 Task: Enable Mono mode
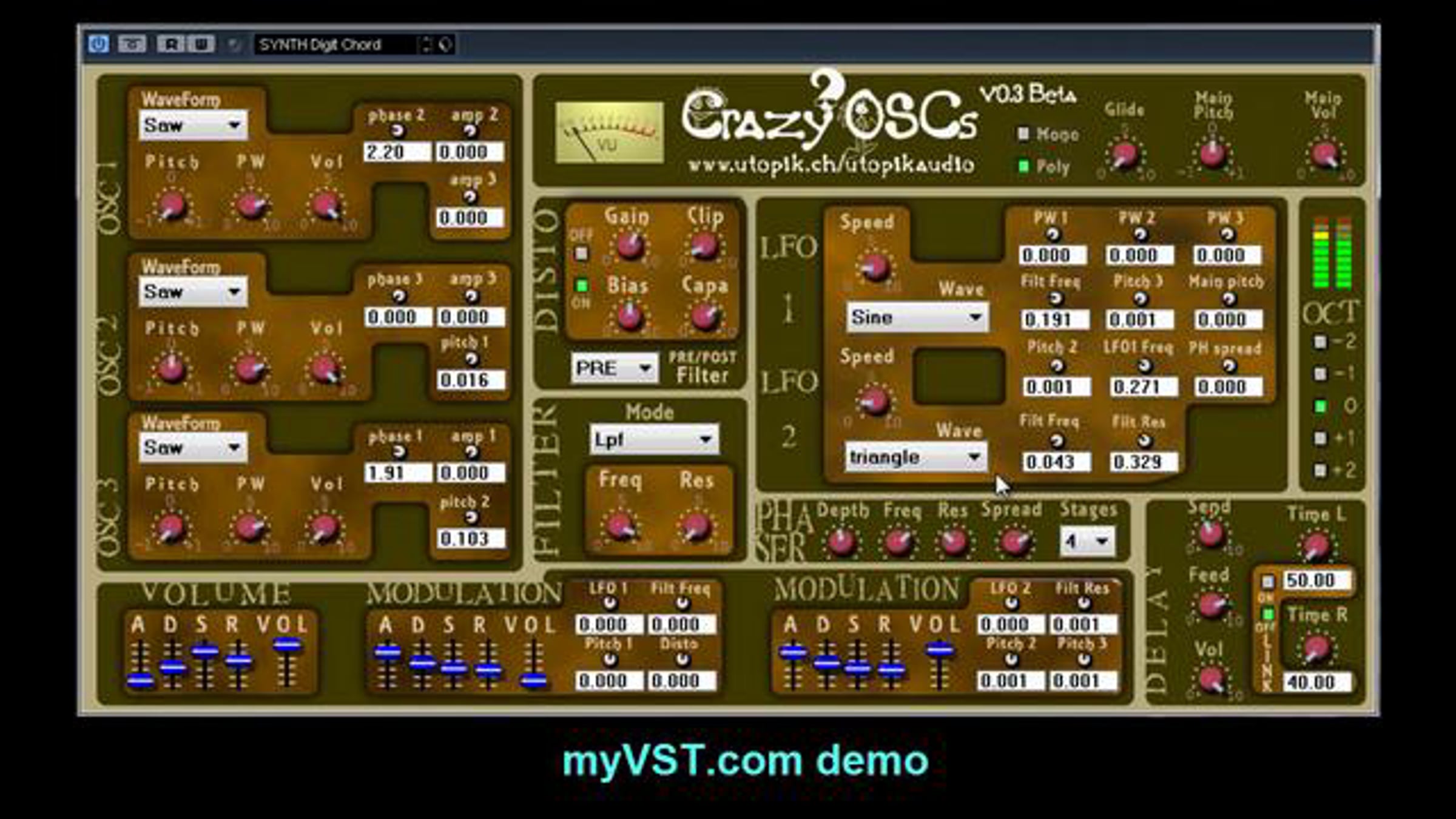pos(1023,133)
